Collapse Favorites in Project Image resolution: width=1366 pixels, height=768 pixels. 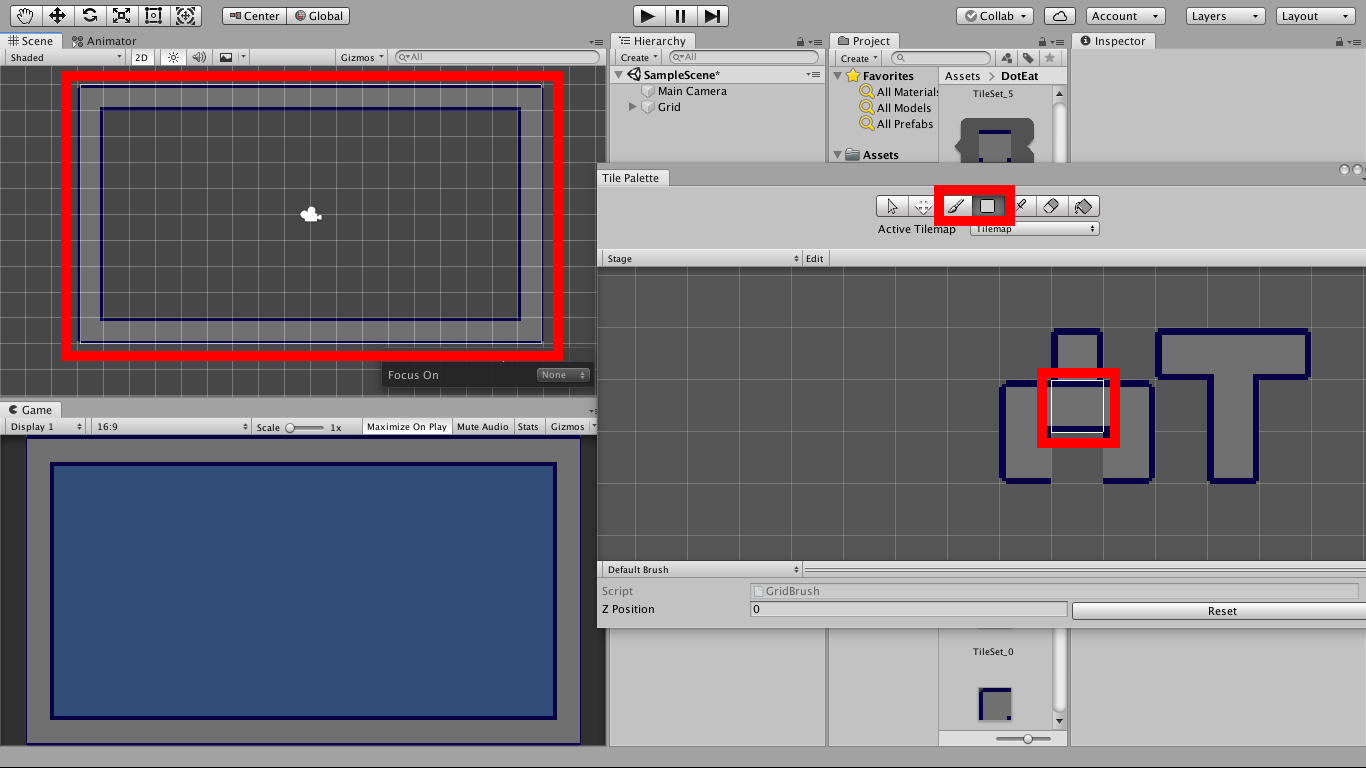[838, 76]
